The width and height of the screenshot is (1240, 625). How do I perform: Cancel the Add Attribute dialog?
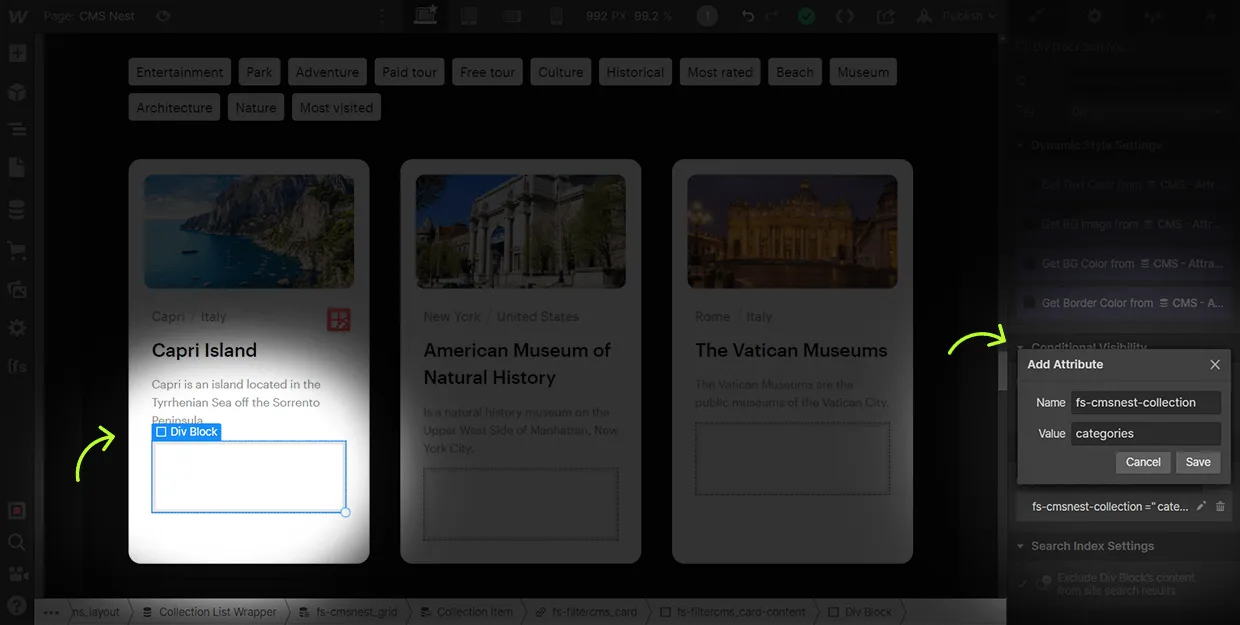point(1143,462)
